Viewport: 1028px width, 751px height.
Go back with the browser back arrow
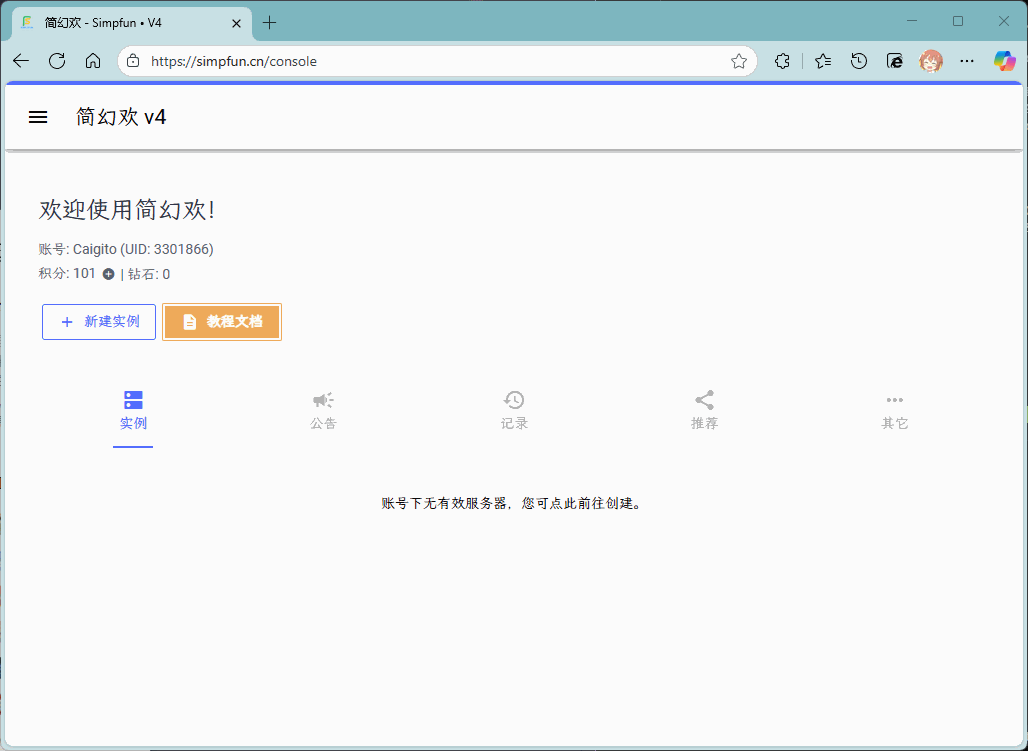pyautogui.click(x=21, y=61)
